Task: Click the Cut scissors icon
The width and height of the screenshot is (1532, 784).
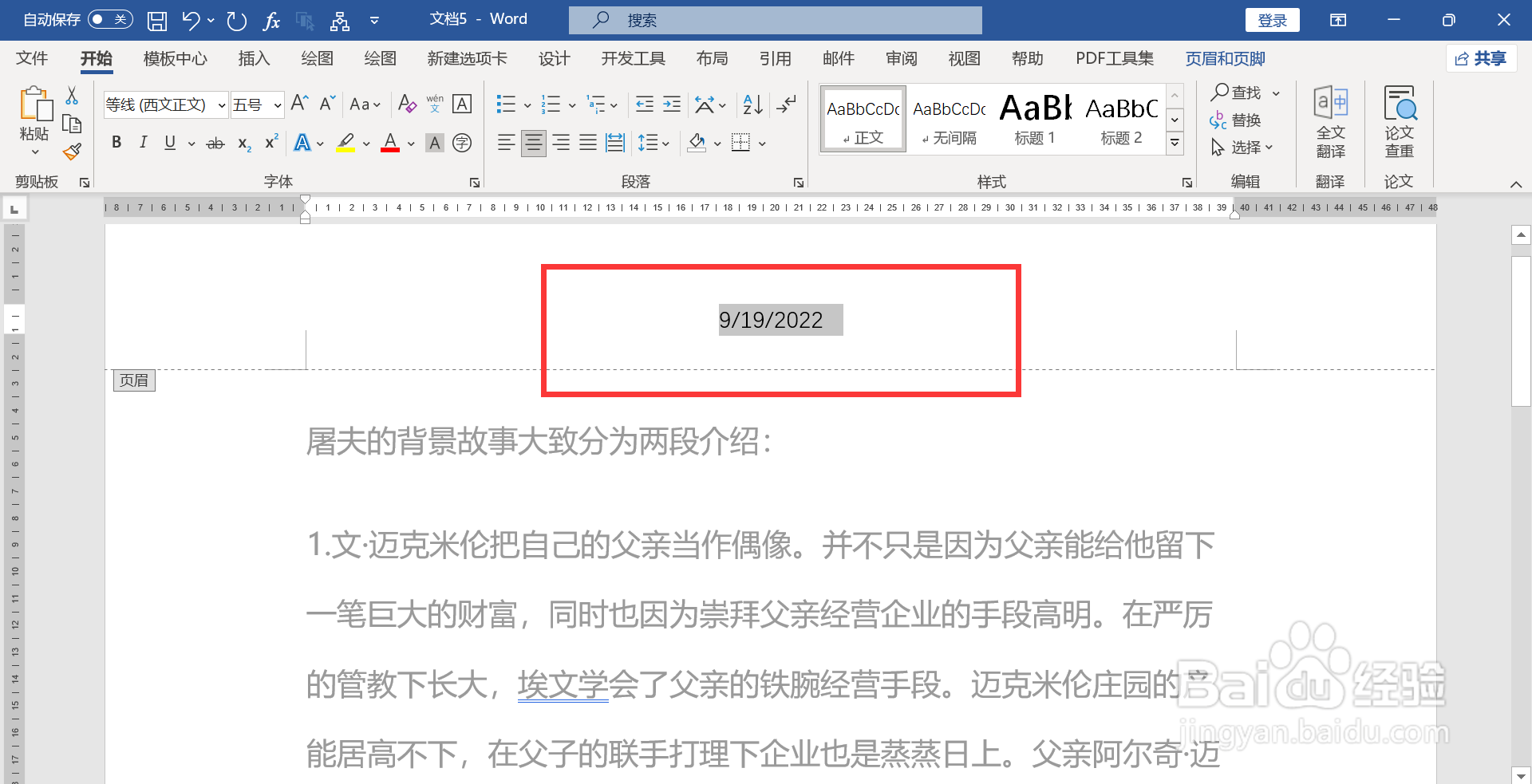Action: pos(72,96)
